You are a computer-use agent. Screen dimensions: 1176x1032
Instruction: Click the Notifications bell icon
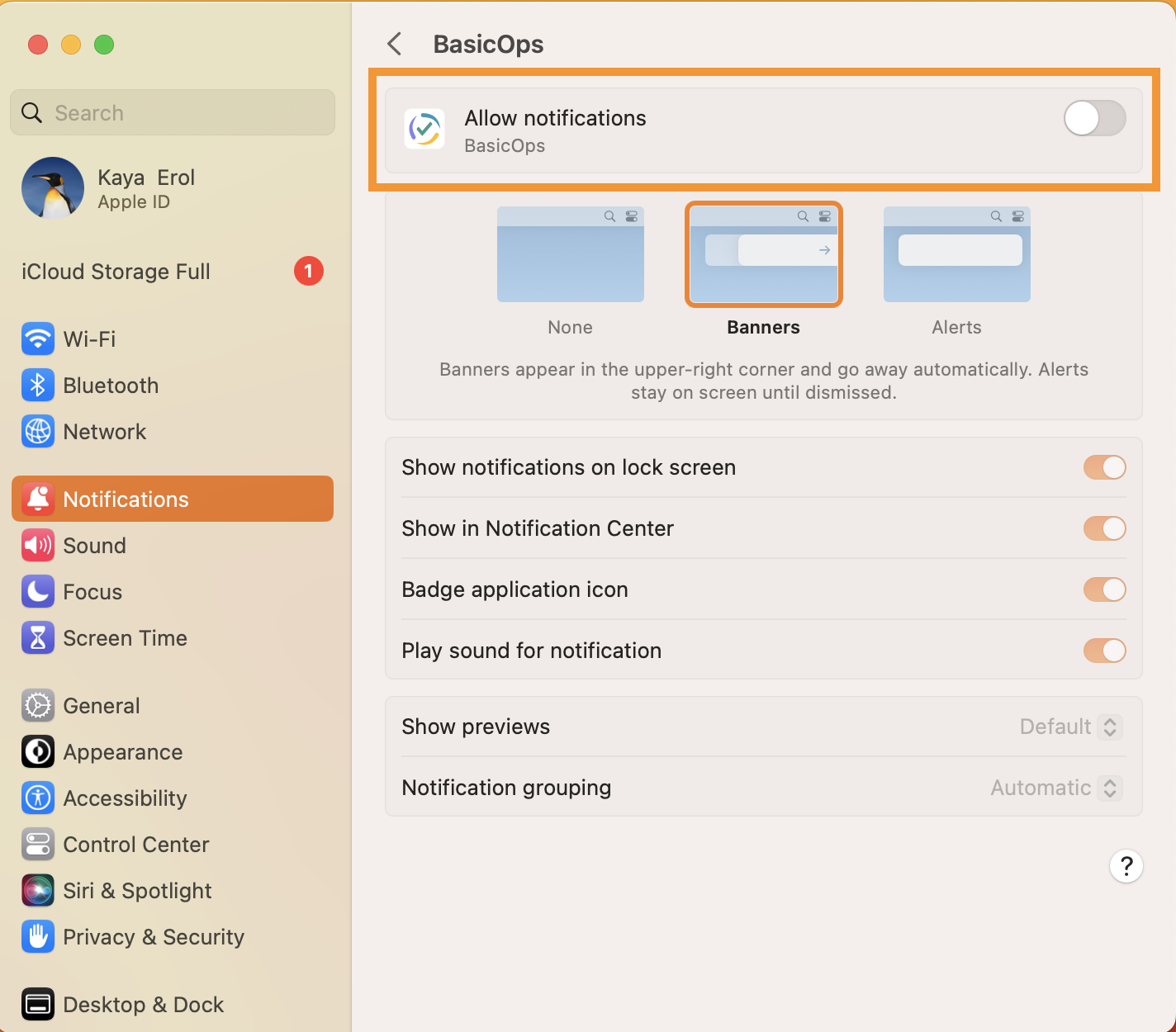(38, 499)
